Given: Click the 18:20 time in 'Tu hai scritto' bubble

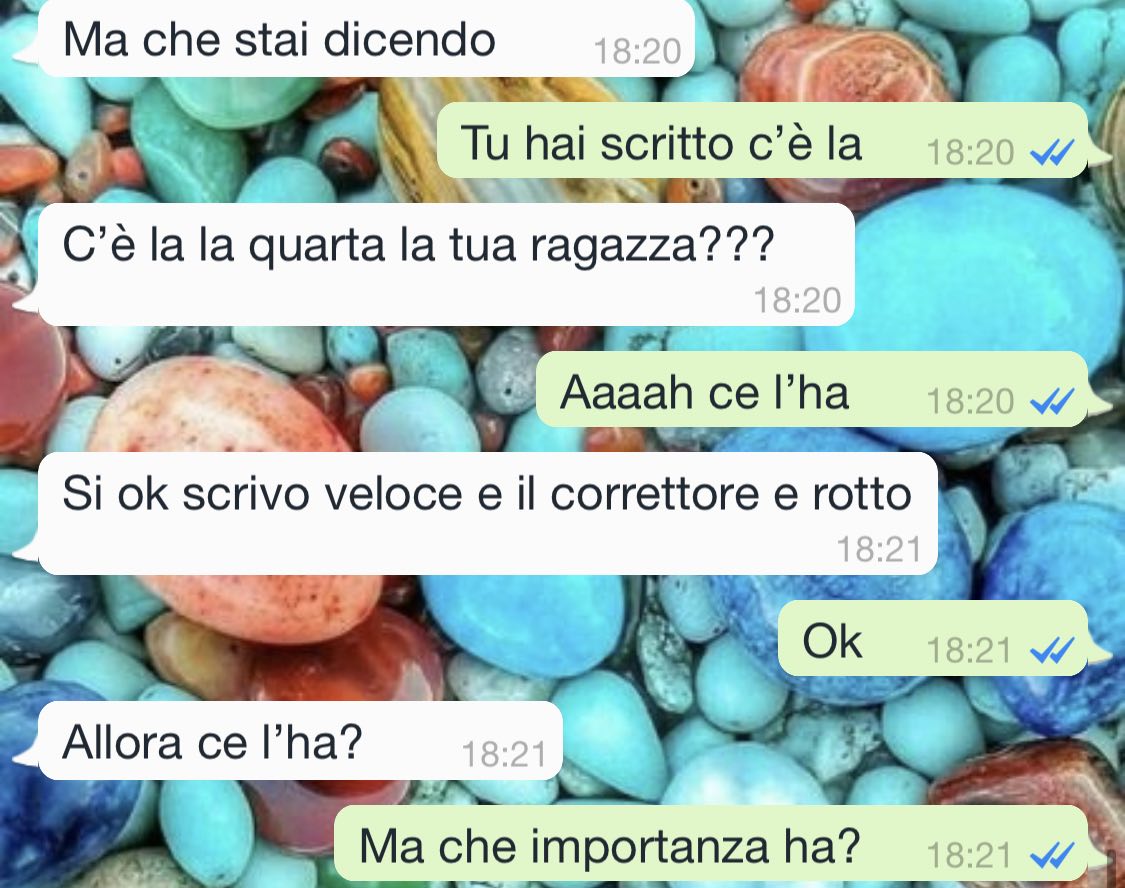Looking at the screenshot, I should pyautogui.click(x=969, y=152).
